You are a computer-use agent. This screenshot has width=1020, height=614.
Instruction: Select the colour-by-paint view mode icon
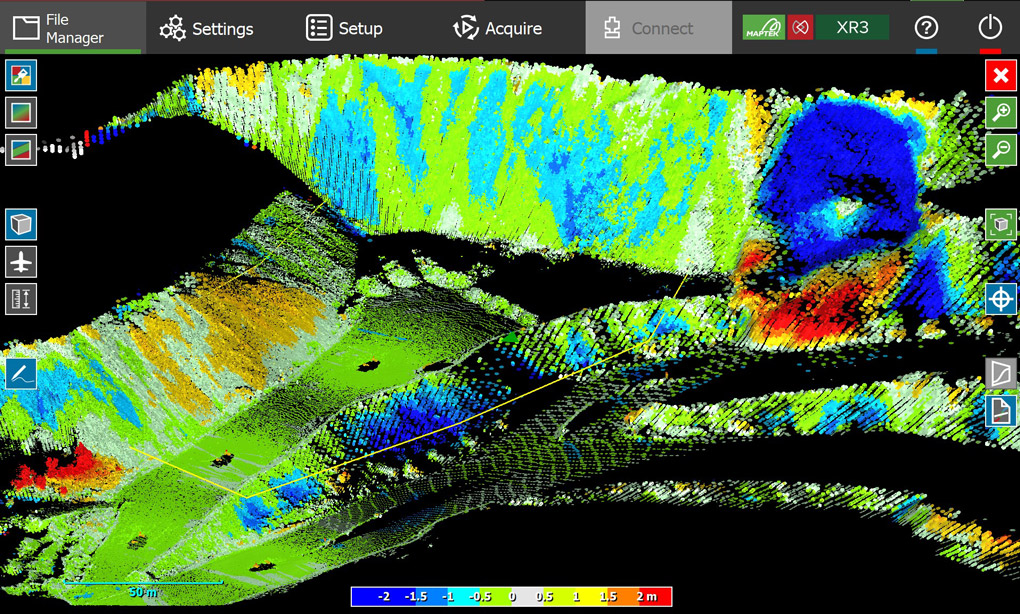click(21, 75)
